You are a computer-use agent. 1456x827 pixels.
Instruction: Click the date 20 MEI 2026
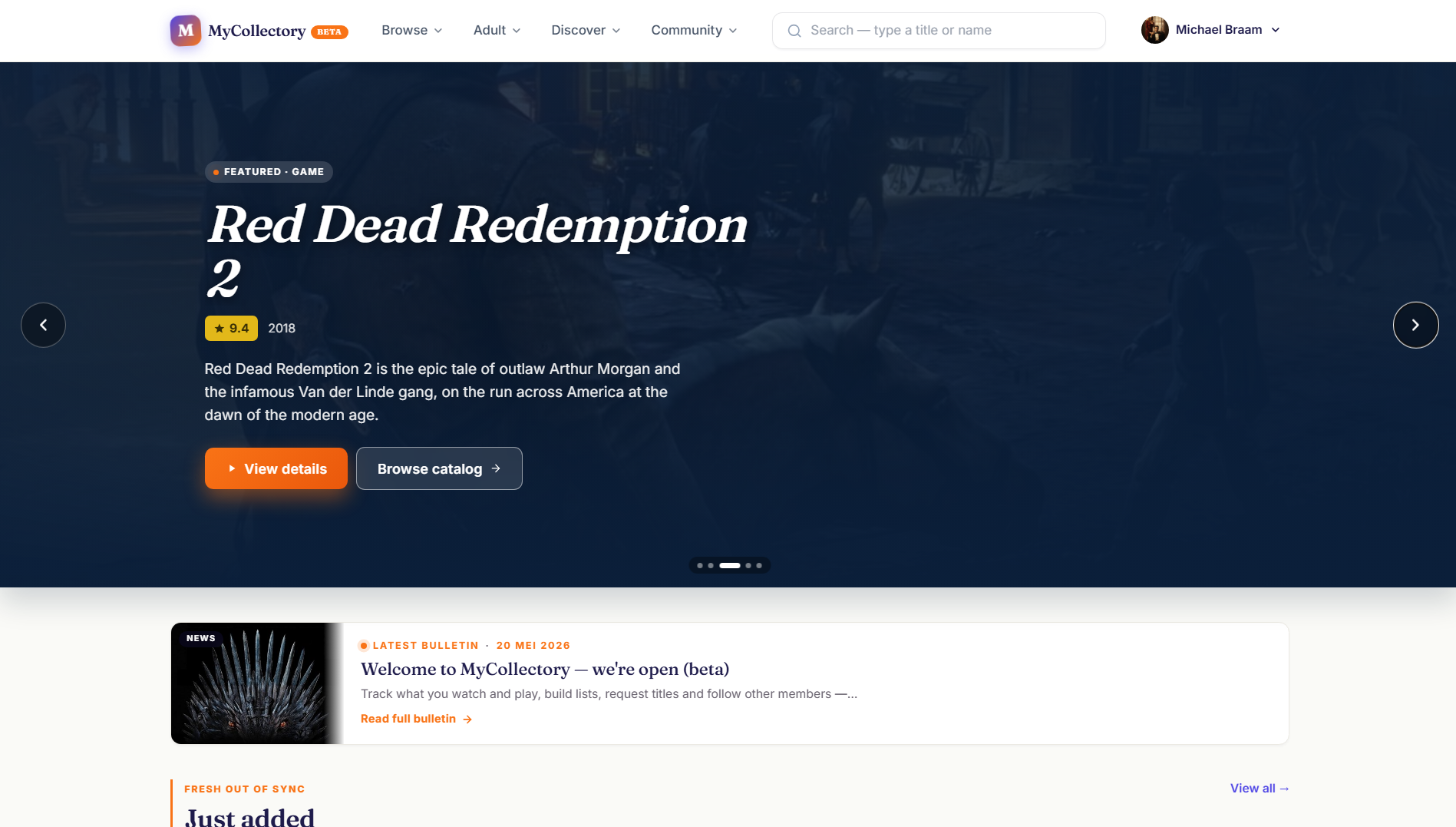click(533, 646)
